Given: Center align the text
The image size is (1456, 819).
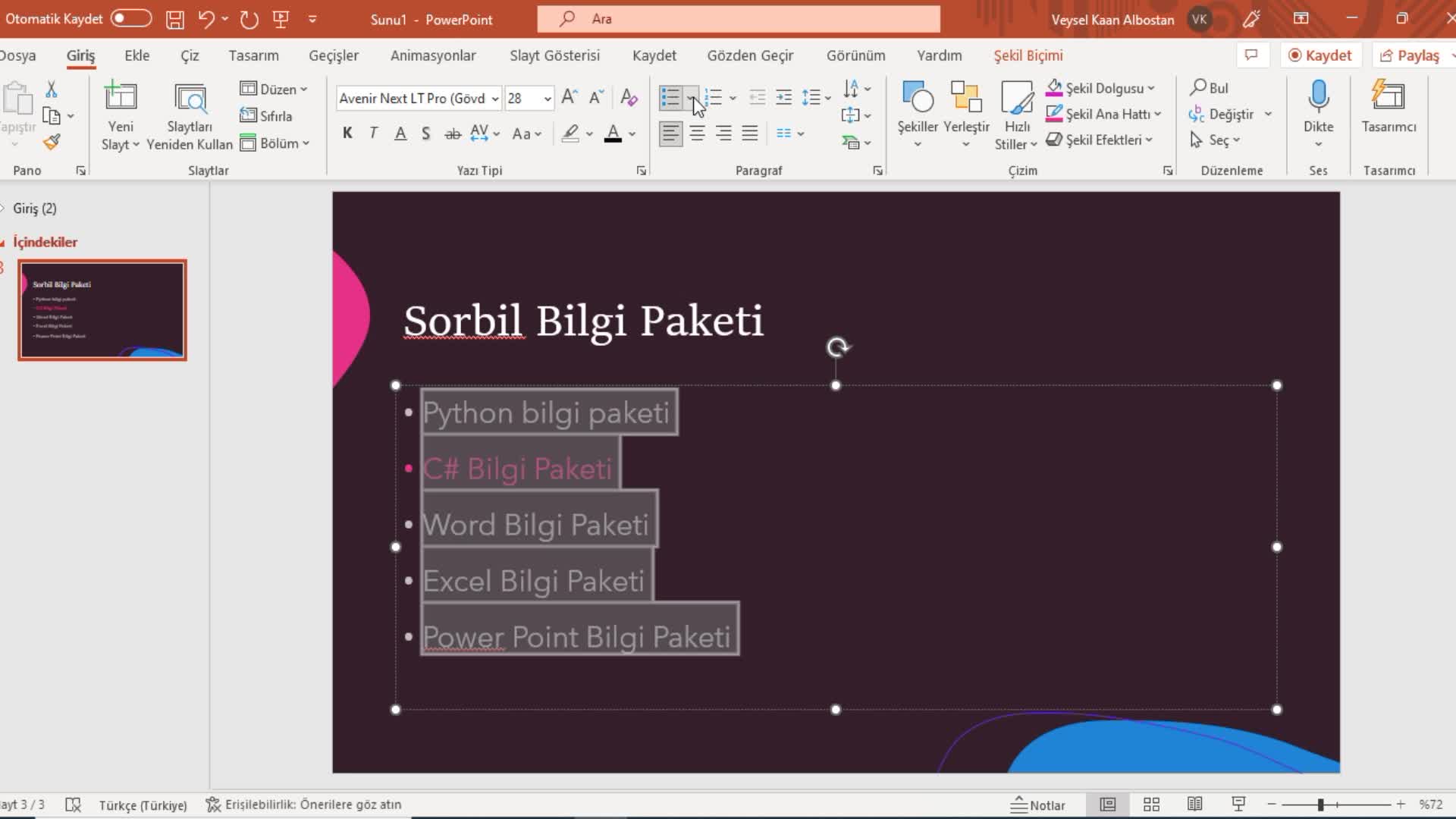Looking at the screenshot, I should point(698,133).
